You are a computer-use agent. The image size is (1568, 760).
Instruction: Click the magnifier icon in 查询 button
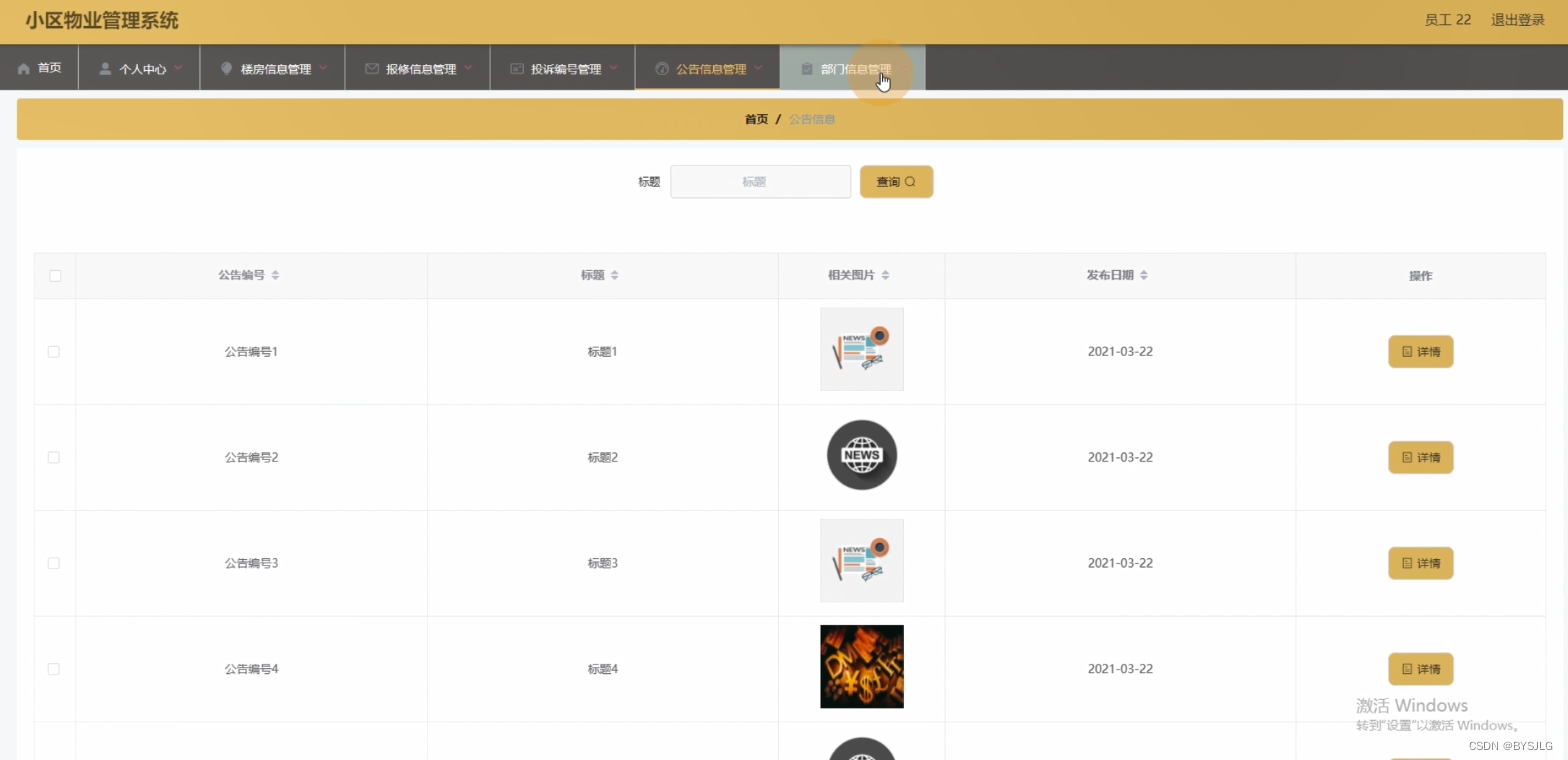tap(910, 182)
